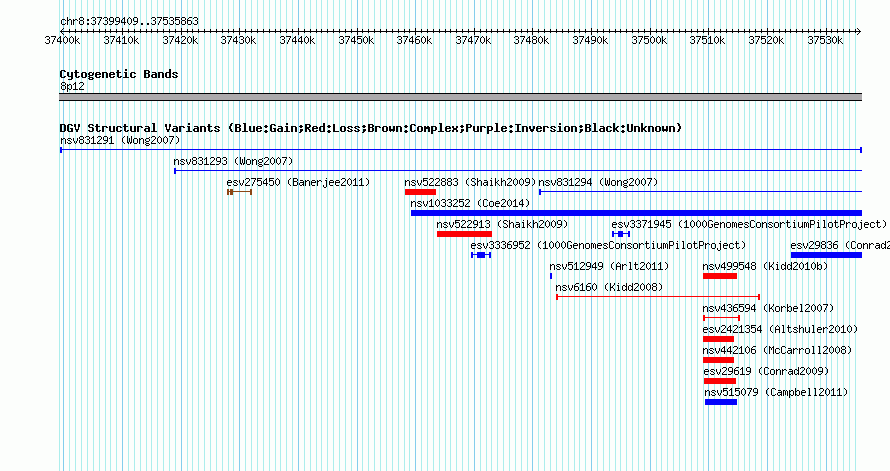Click the 37530k ruler tick label
This screenshot has width=890, height=471.
click(x=825, y=40)
